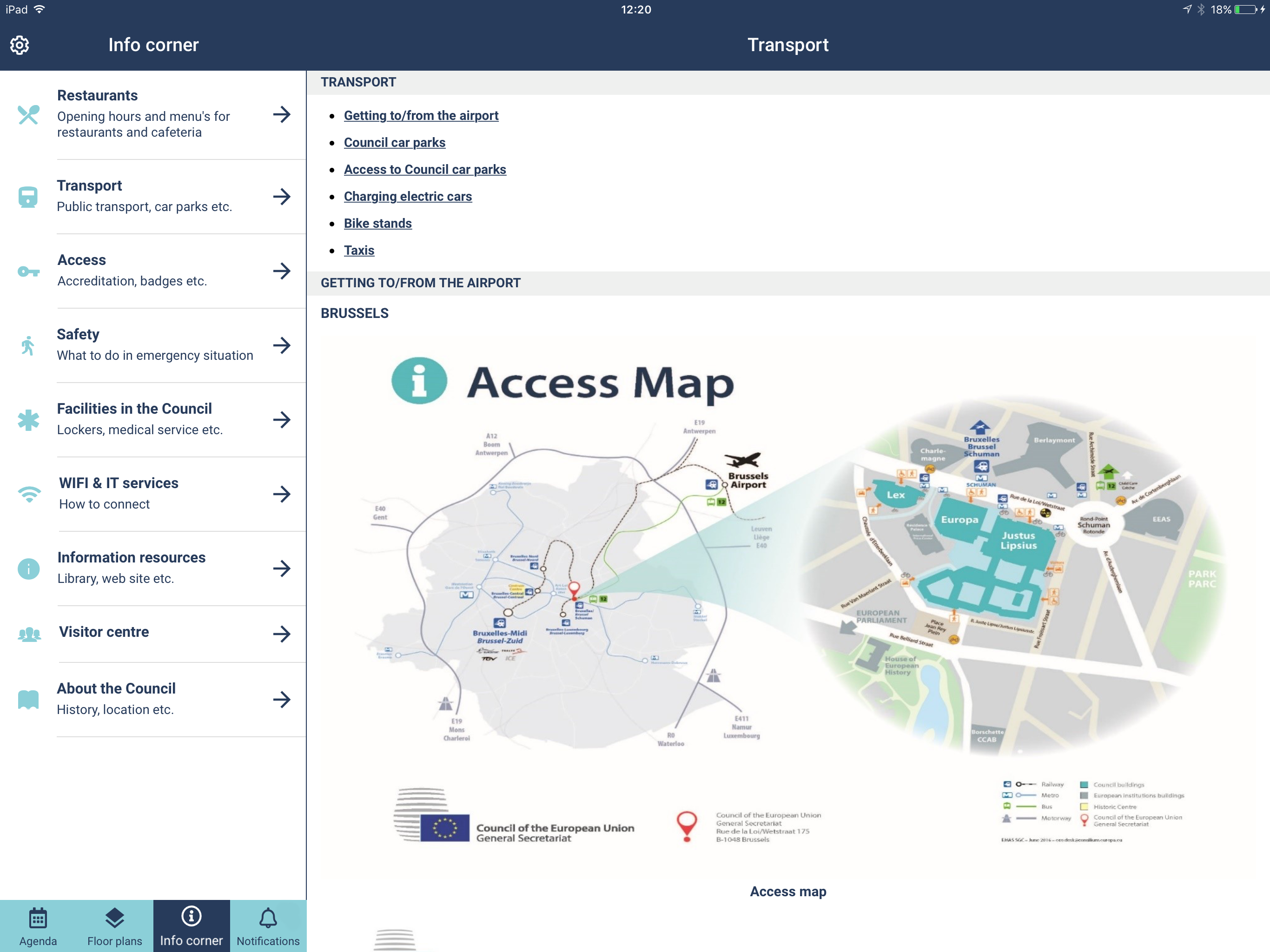Image resolution: width=1270 pixels, height=952 pixels.
Task: Tap the 'Access map' caption
Action: coord(788,891)
